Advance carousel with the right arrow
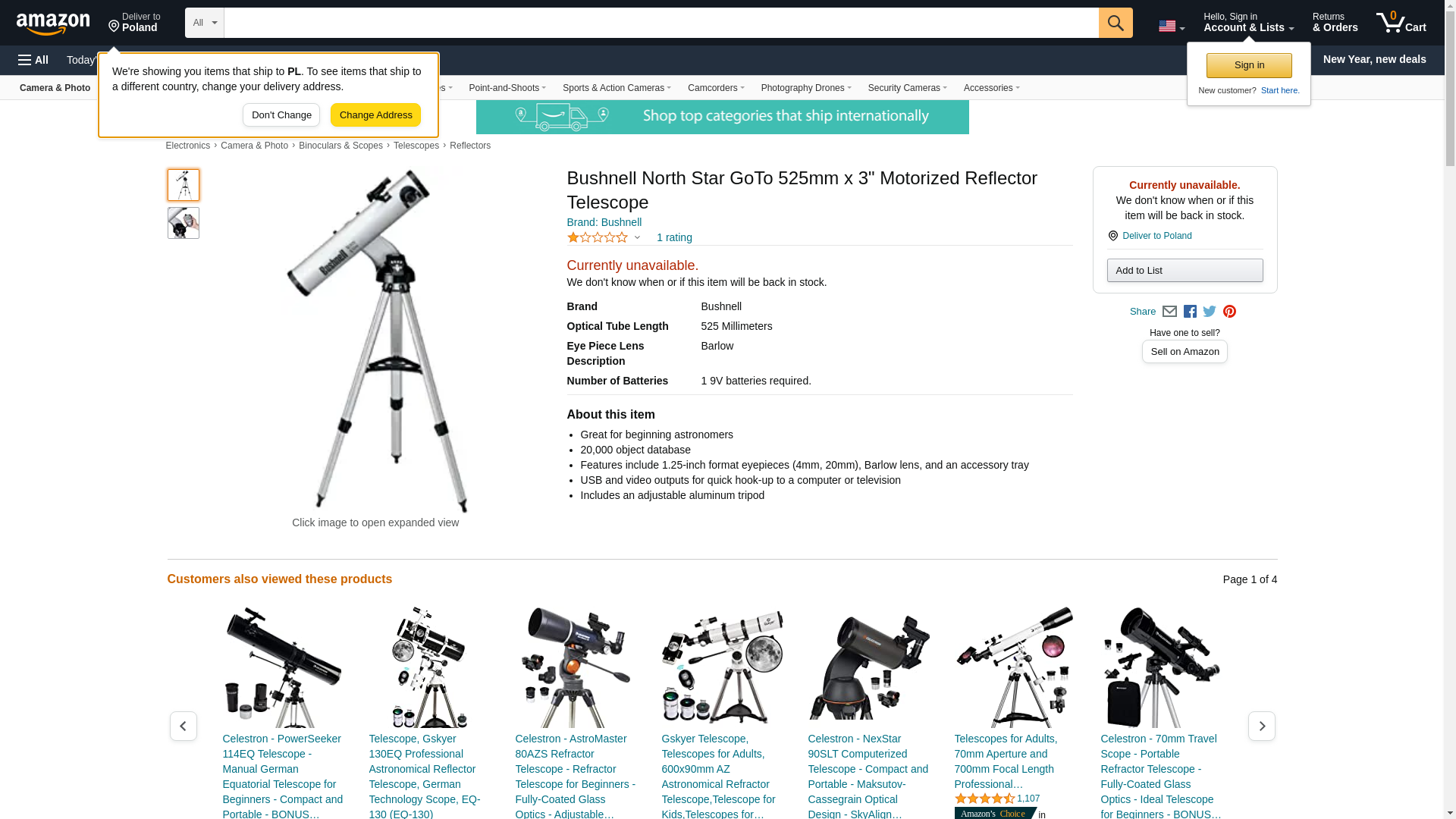Image resolution: width=1456 pixels, height=819 pixels. 1262,726
